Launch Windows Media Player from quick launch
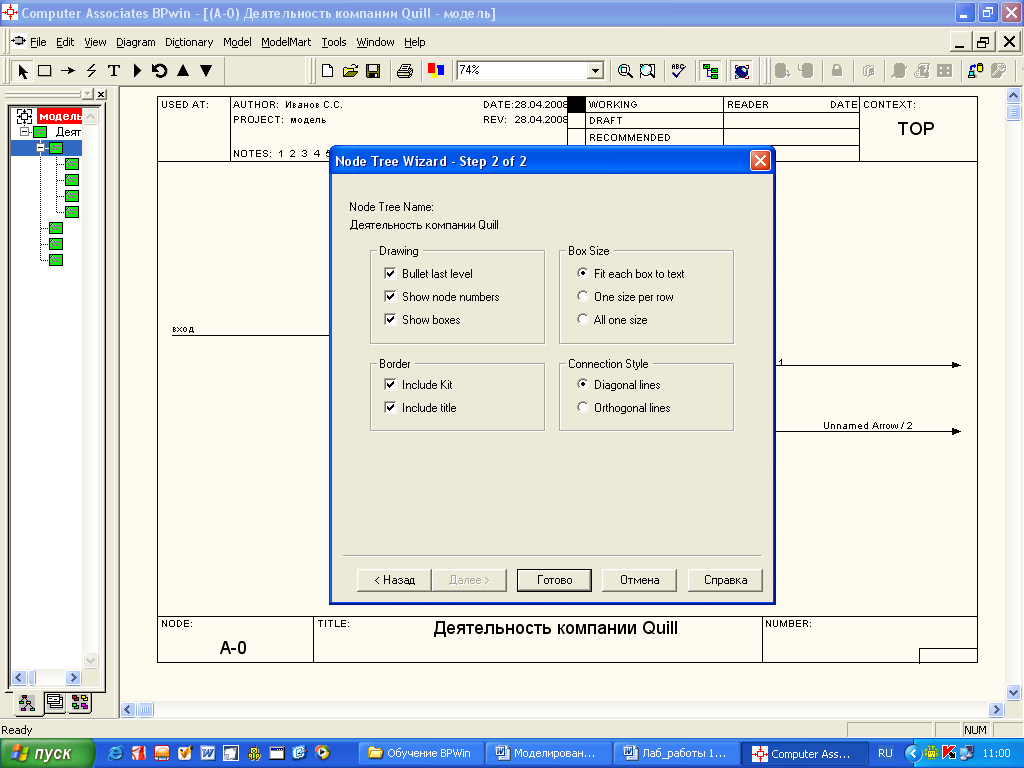The width and height of the screenshot is (1024, 768). pyautogui.click(x=322, y=753)
